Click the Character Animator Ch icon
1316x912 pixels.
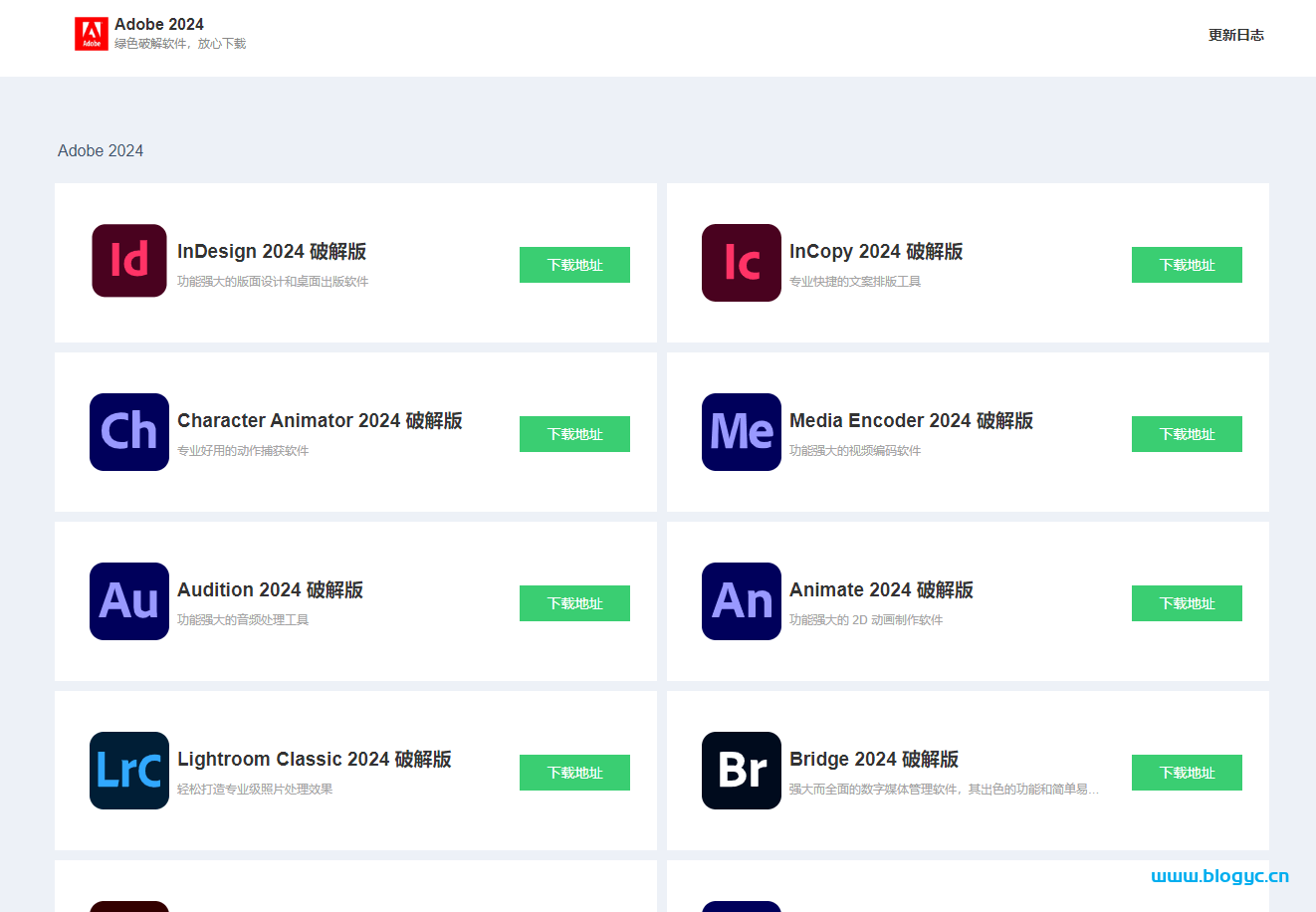coord(129,432)
